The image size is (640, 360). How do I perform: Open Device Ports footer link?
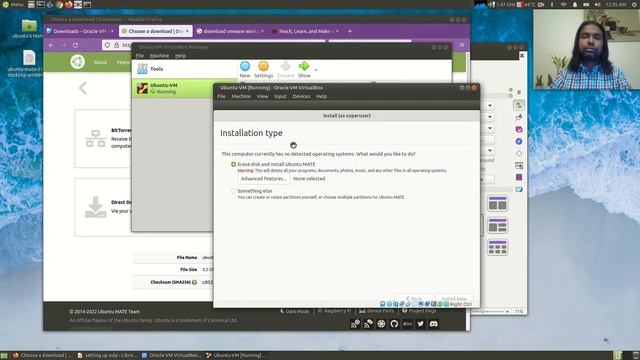coord(376,311)
